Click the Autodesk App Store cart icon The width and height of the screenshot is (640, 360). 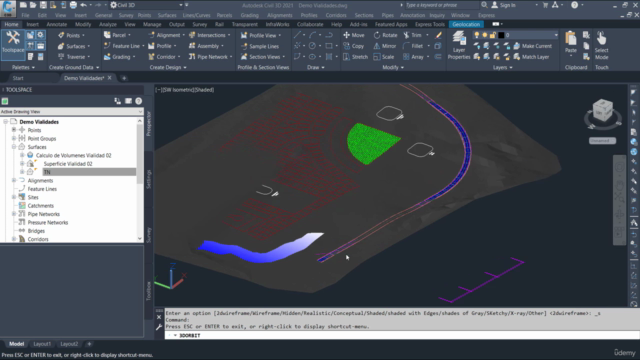click(x=545, y=5)
